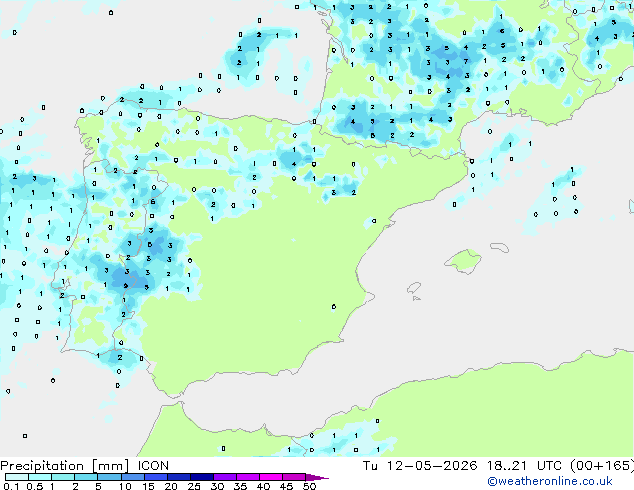Click the purple 30 to 35 legend swatch

click(224, 477)
